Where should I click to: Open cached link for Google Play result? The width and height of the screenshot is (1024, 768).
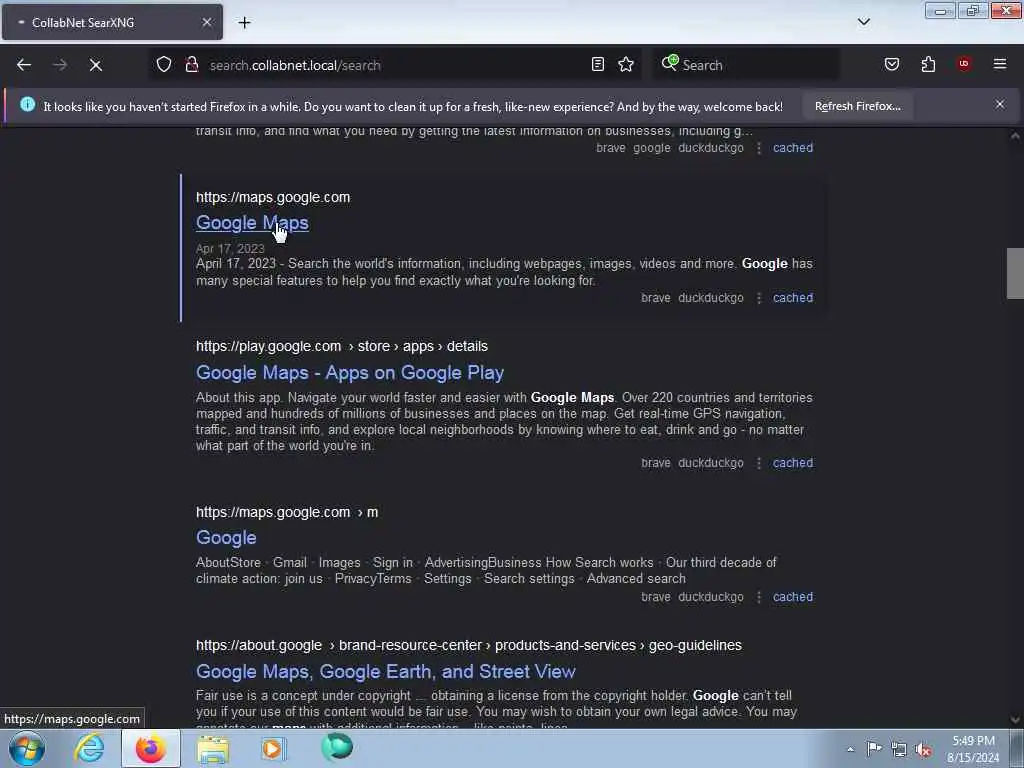(x=793, y=463)
